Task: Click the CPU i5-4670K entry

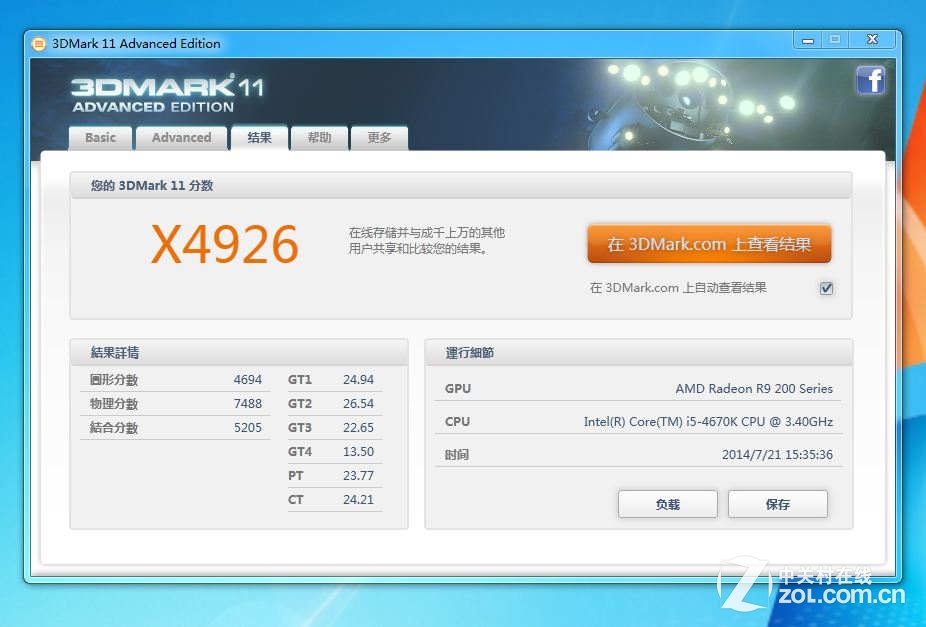Action: [638, 422]
